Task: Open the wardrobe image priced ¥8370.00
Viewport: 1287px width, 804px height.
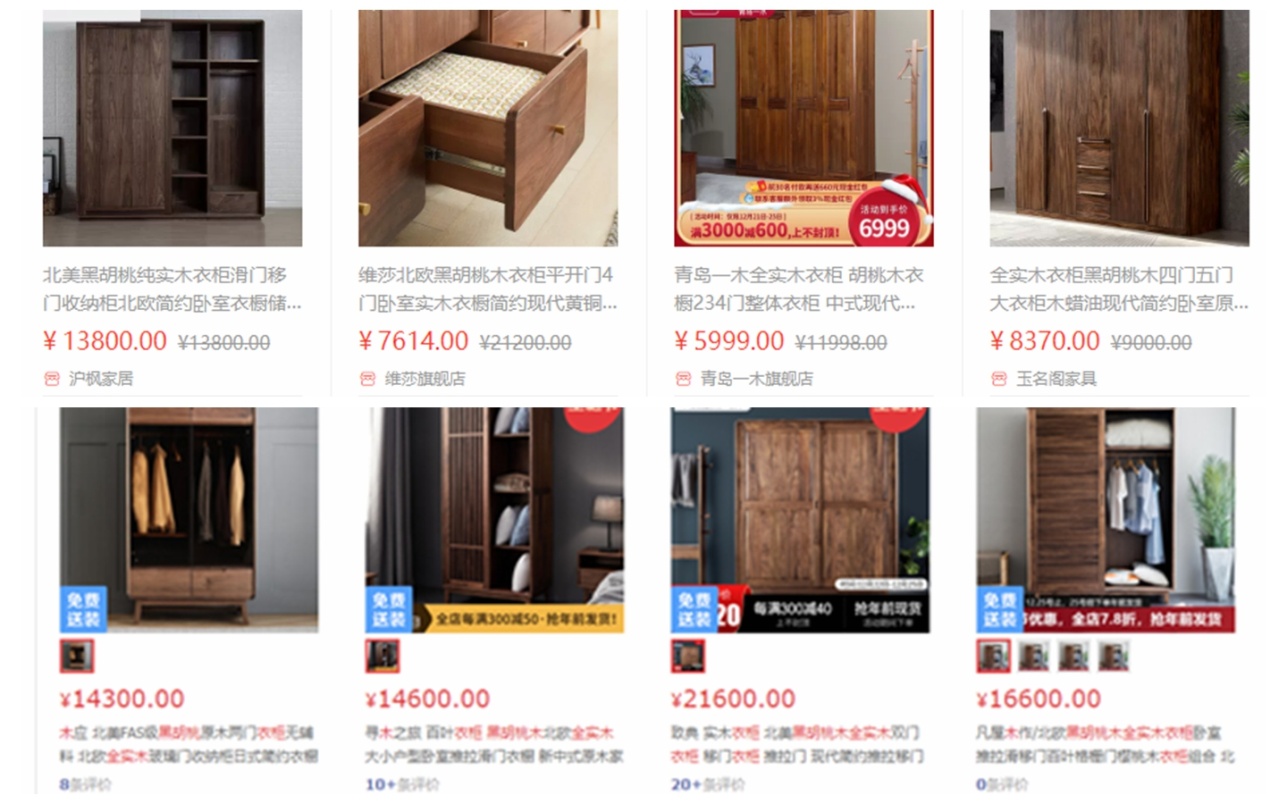Action: tap(1119, 128)
